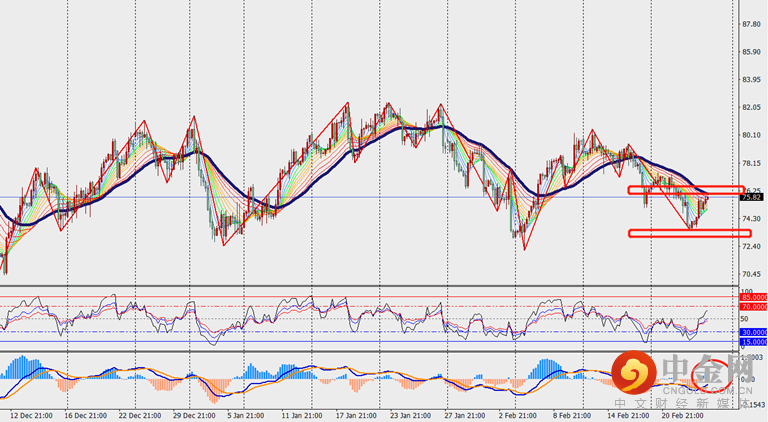Screen dimensions: 768x422
Task: Click the 70.45 price axis label
Action: point(753,274)
